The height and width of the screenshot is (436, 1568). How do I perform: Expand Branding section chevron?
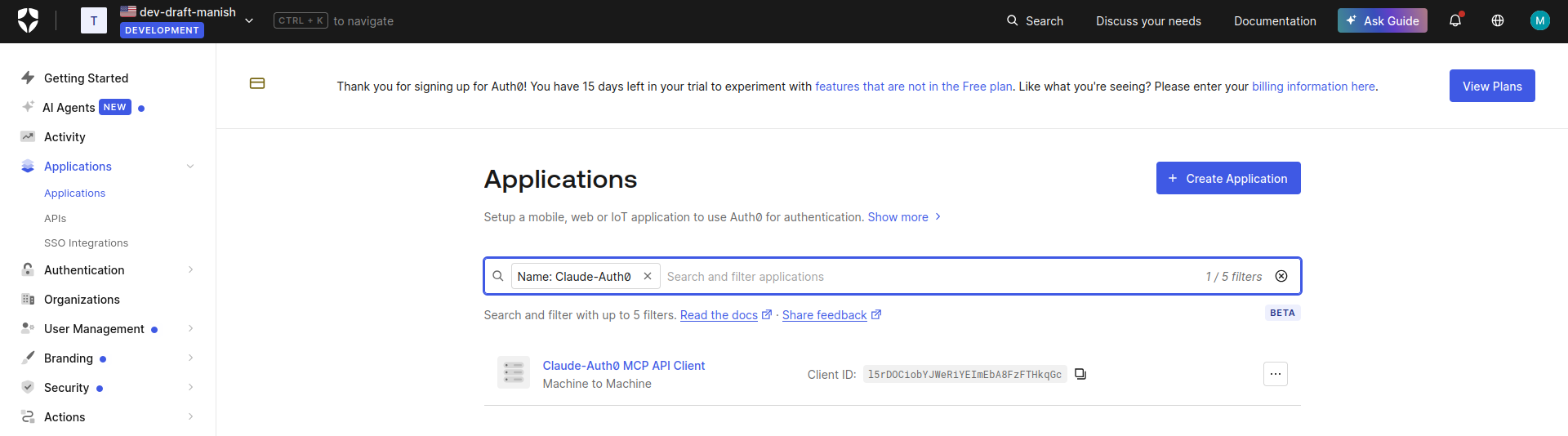190,358
